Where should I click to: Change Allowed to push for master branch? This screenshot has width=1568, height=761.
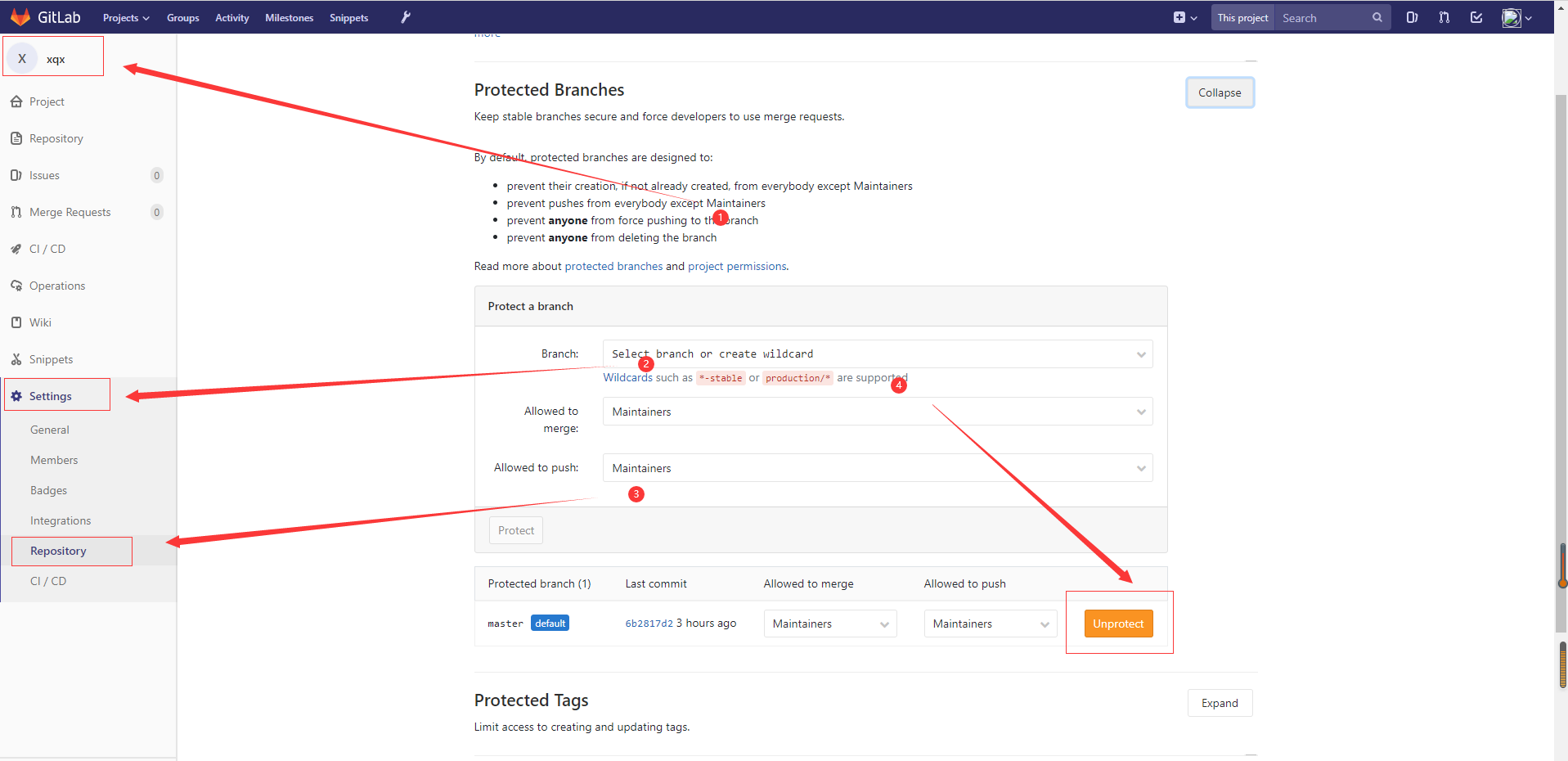pos(989,623)
